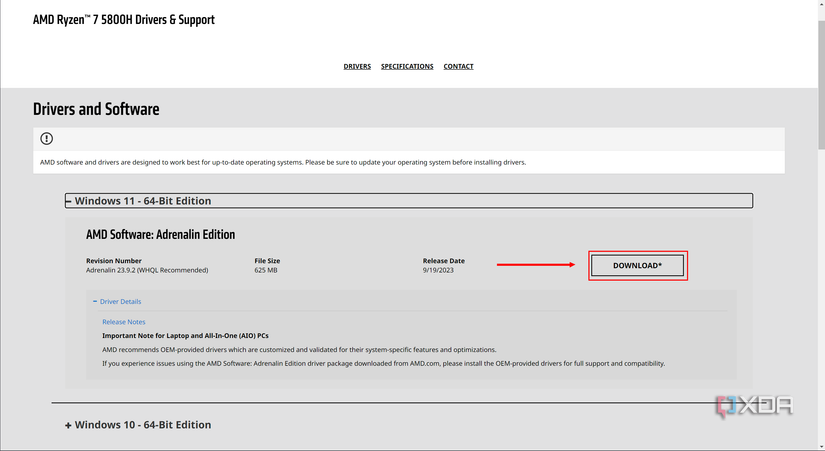Expand Windows 10 - 64-Bit Edition section

(138, 425)
